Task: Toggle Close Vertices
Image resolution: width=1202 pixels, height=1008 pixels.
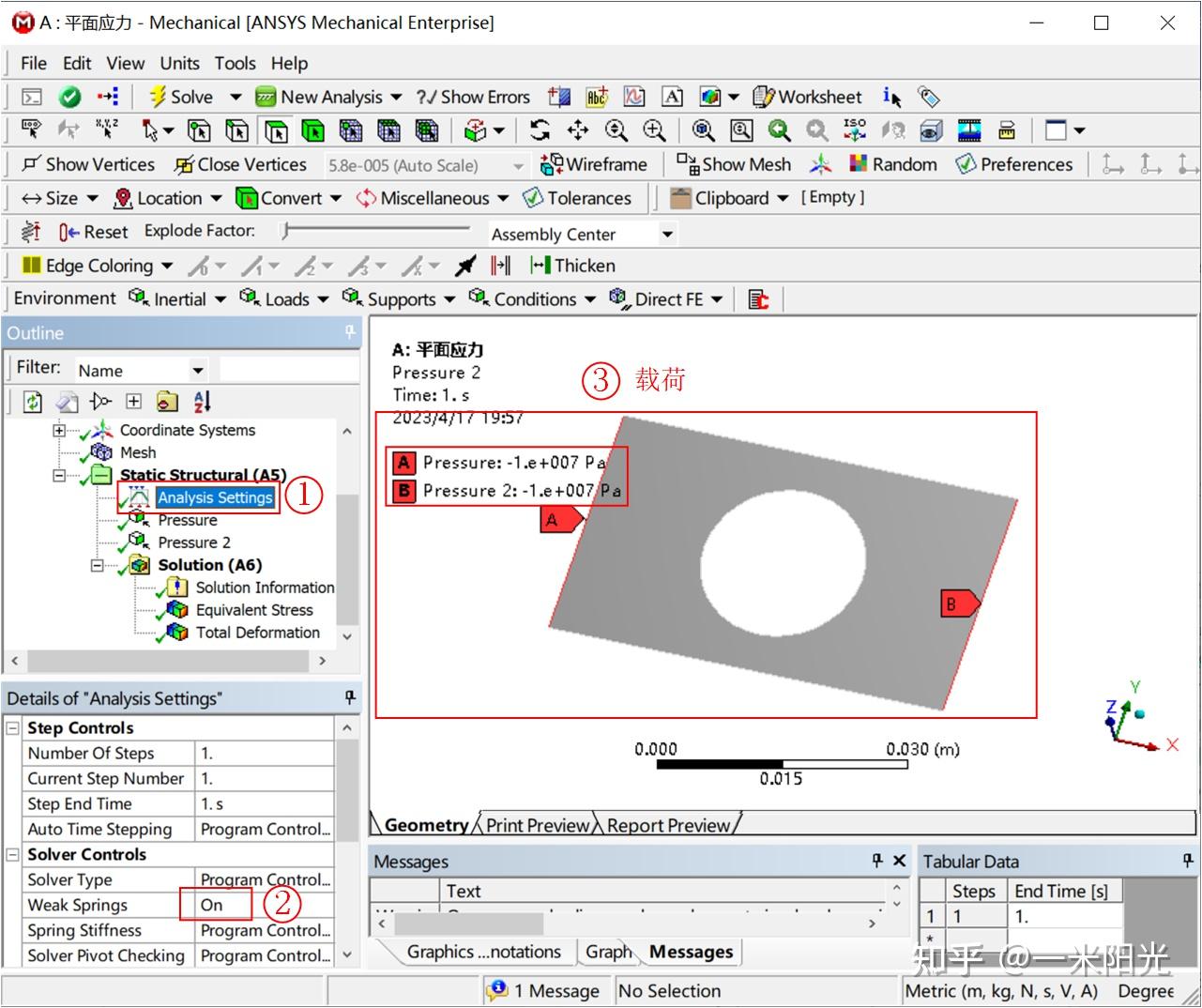Action: click(241, 164)
